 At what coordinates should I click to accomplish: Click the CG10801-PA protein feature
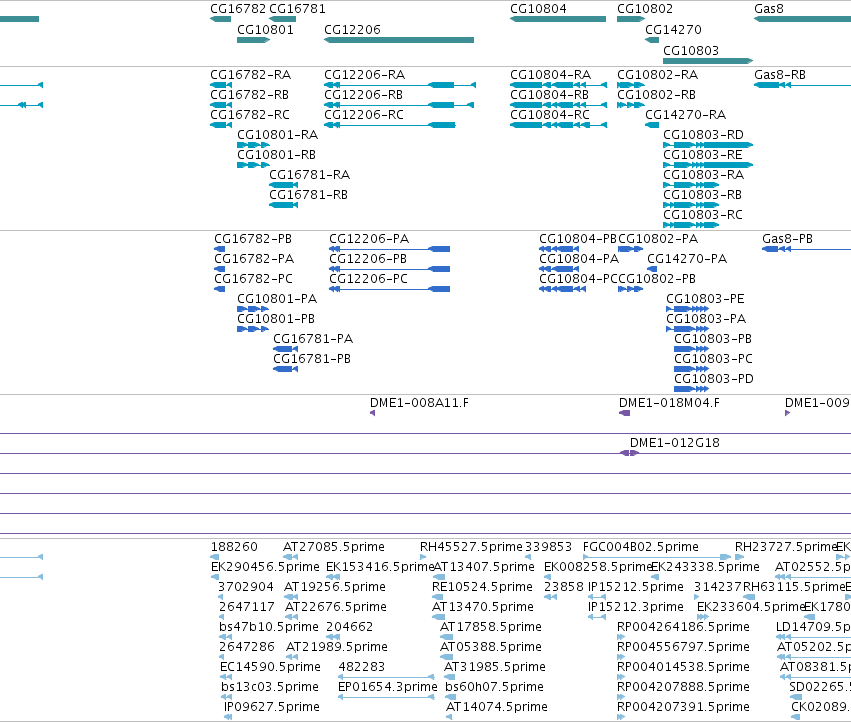click(x=253, y=309)
